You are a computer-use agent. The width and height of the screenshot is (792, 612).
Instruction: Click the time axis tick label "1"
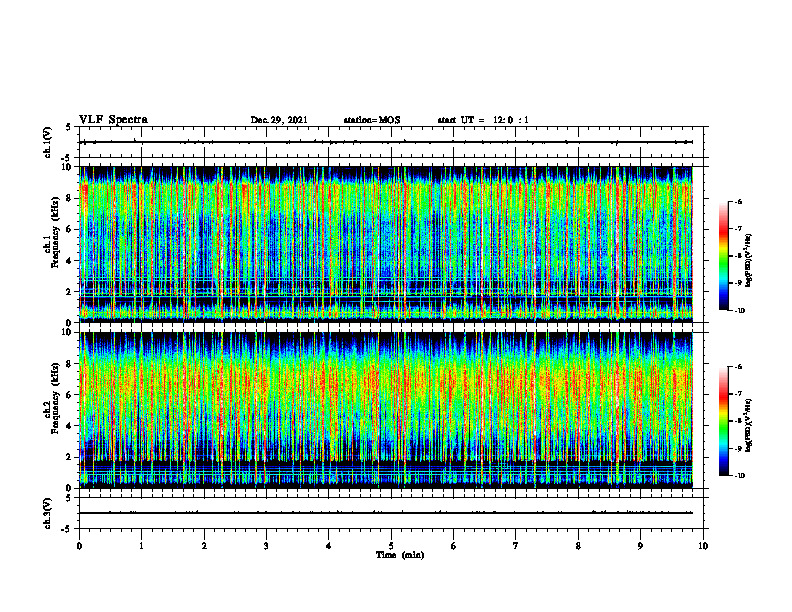pyautogui.click(x=142, y=546)
